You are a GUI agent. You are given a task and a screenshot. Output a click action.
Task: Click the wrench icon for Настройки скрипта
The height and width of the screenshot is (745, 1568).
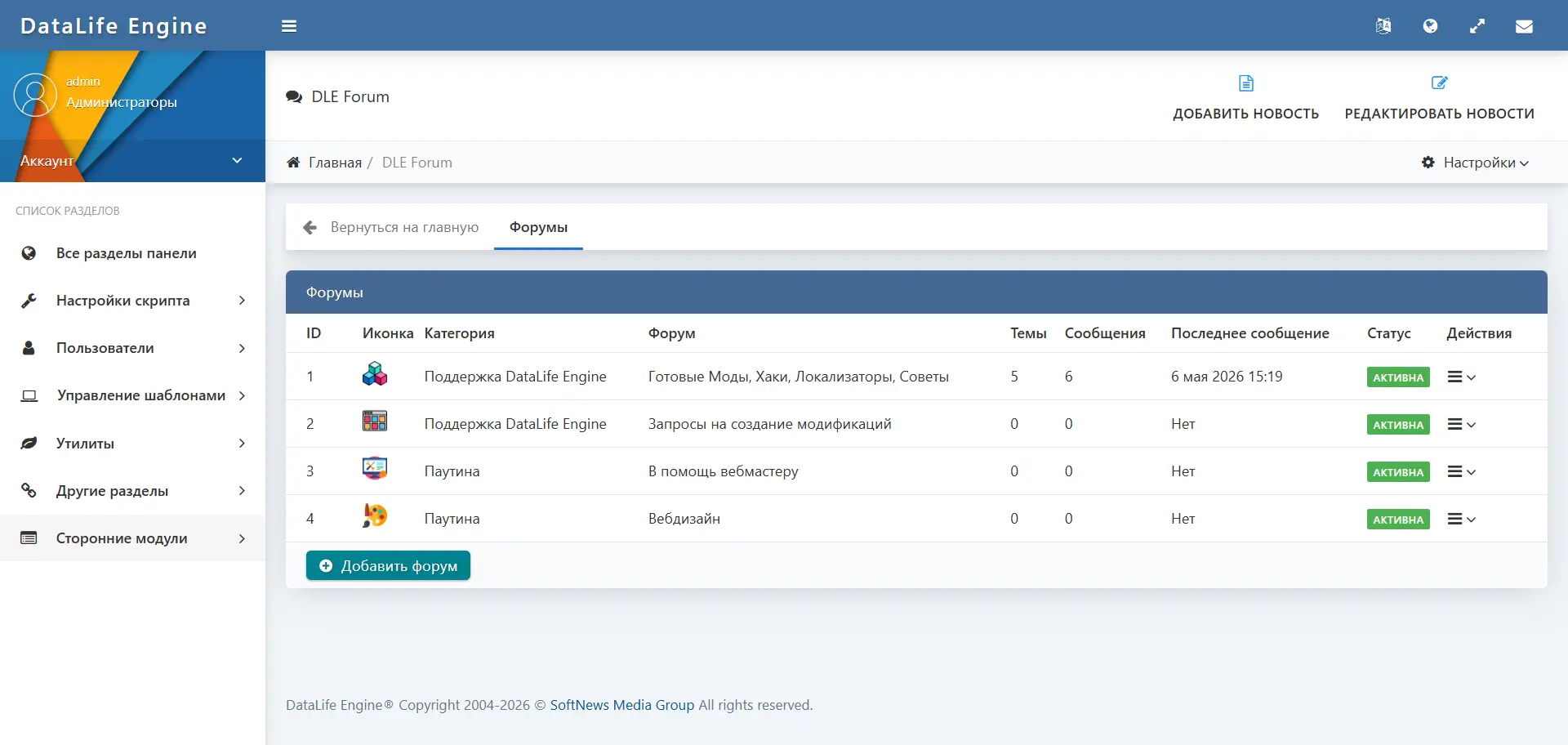tap(29, 301)
